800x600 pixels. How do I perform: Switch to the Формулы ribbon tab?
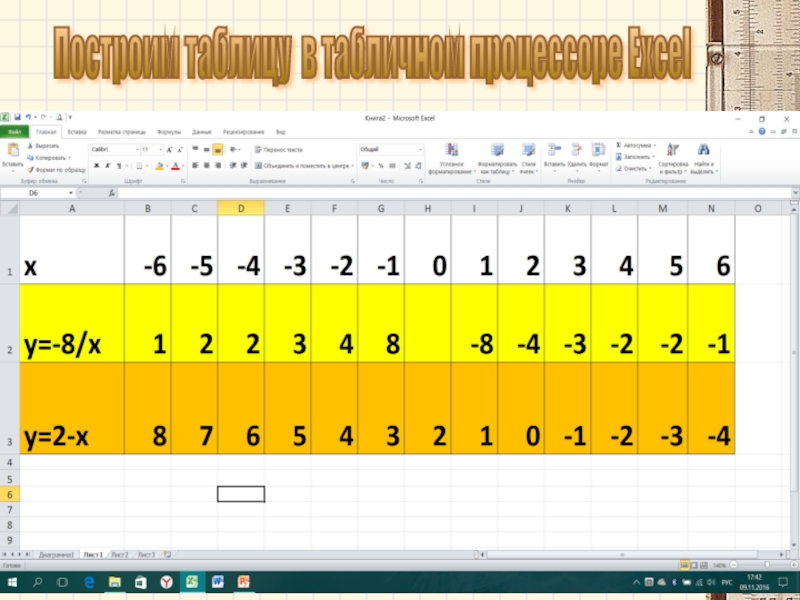(169, 131)
